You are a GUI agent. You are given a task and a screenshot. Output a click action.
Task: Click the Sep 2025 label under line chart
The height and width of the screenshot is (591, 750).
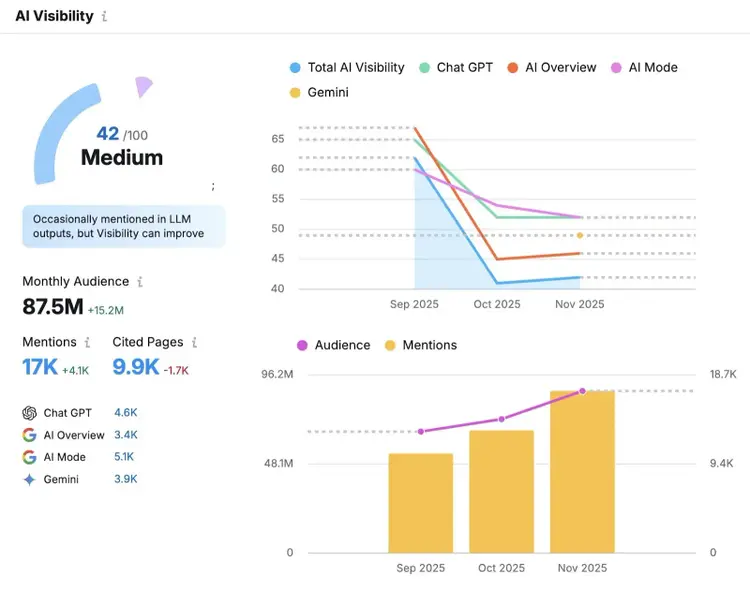(414, 304)
